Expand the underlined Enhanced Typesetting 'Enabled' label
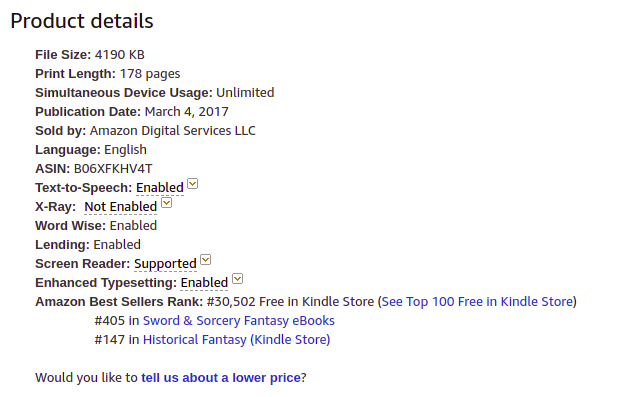620x397 pixels. [x=204, y=283]
